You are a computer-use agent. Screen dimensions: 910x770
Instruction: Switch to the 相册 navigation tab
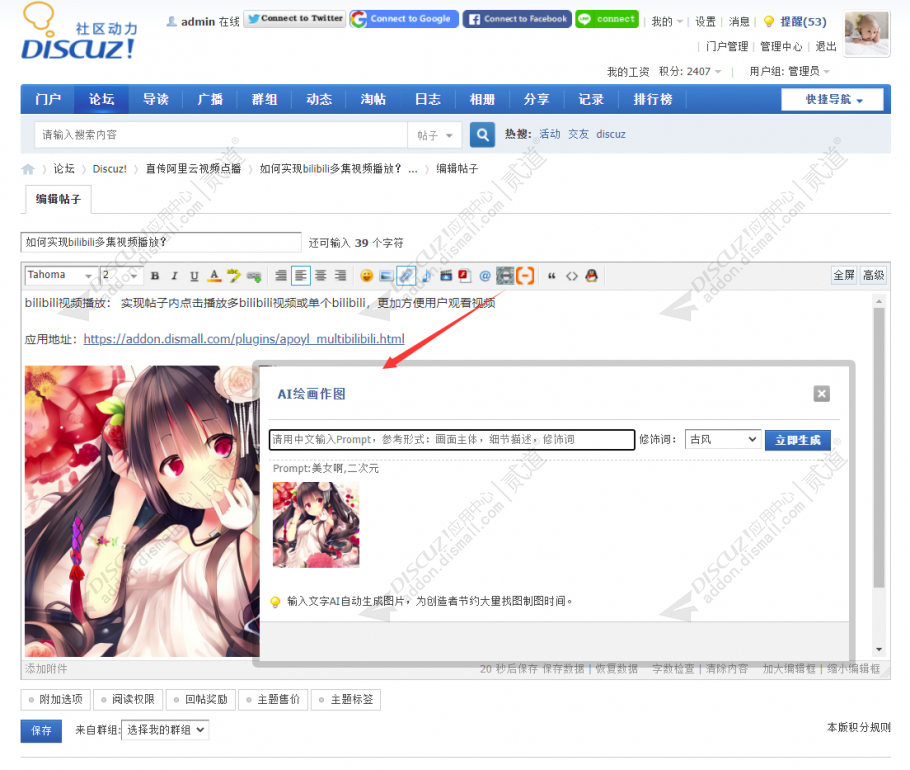point(483,99)
